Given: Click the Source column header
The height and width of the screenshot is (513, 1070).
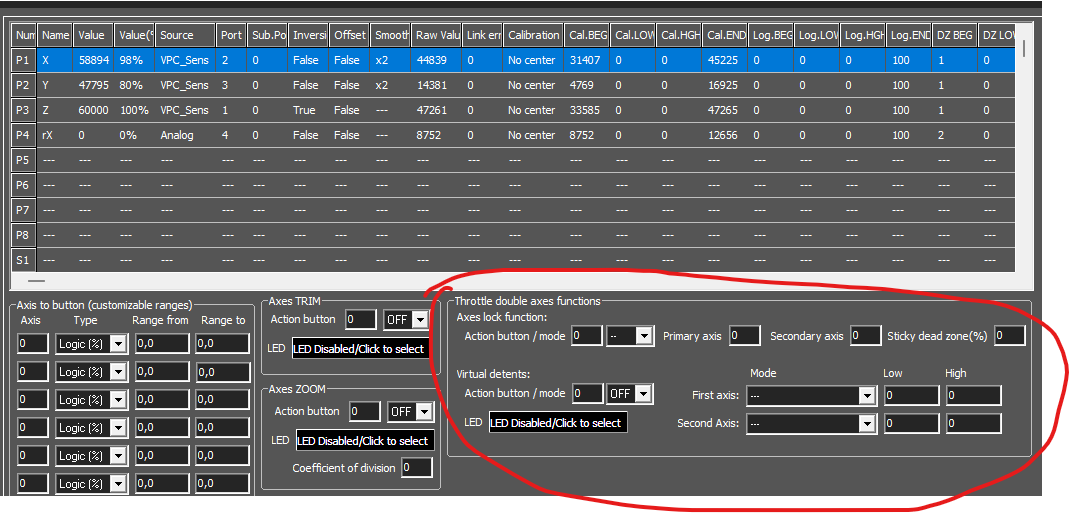Looking at the screenshot, I should pyautogui.click(x=186, y=35).
